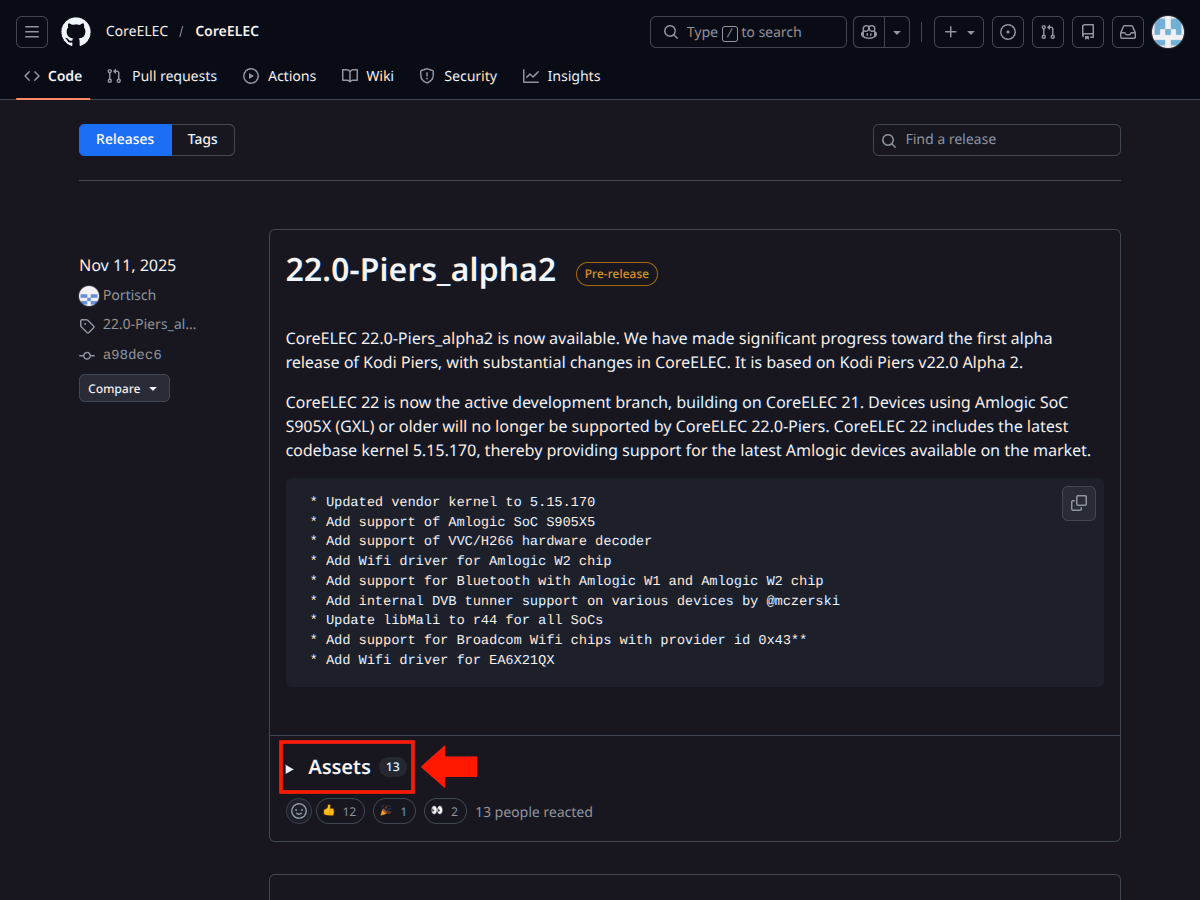Toggle thumbs up reaction with 12
Screen dimensions: 1200x900
click(340, 811)
